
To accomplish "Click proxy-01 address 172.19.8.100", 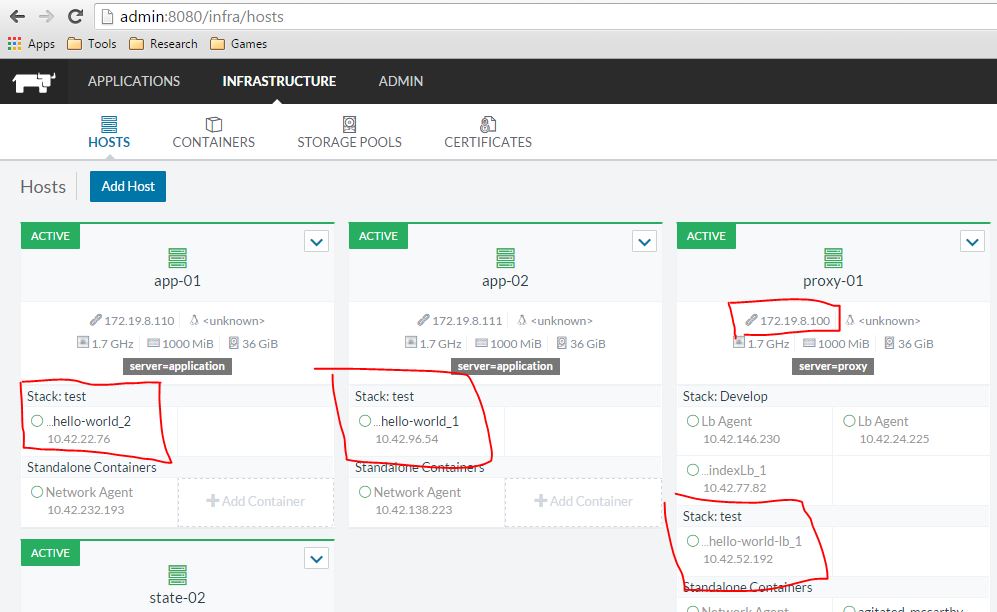I will coord(795,321).
